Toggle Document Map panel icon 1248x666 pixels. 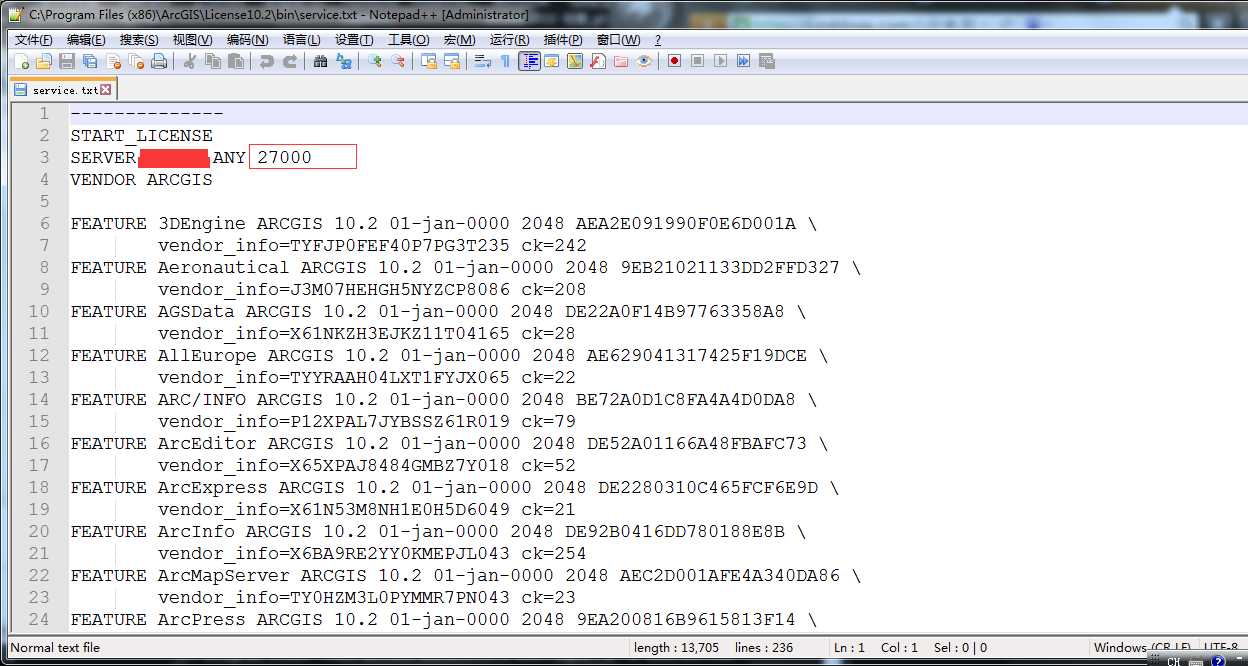pos(575,61)
